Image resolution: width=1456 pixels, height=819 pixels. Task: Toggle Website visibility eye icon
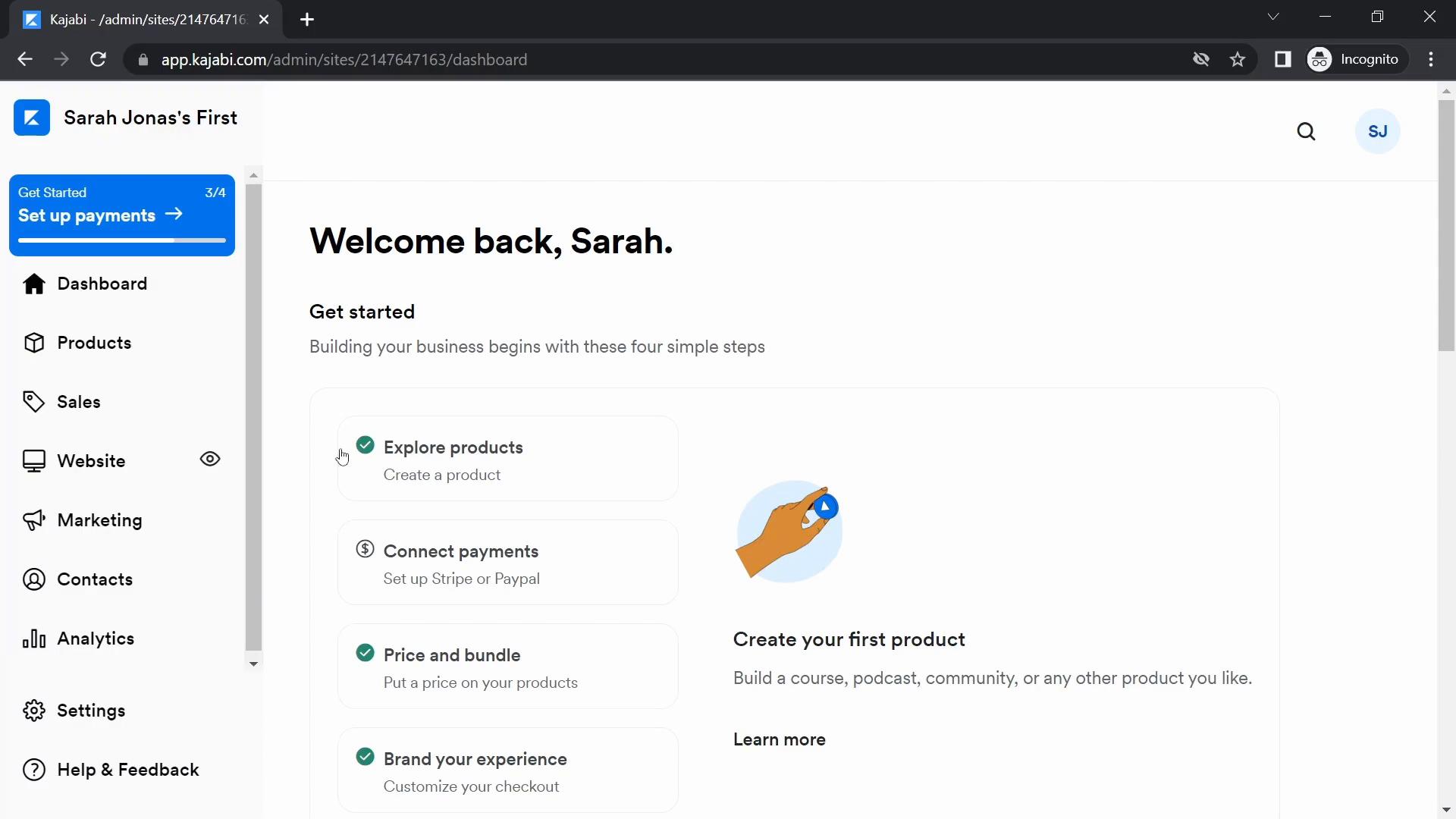(209, 460)
